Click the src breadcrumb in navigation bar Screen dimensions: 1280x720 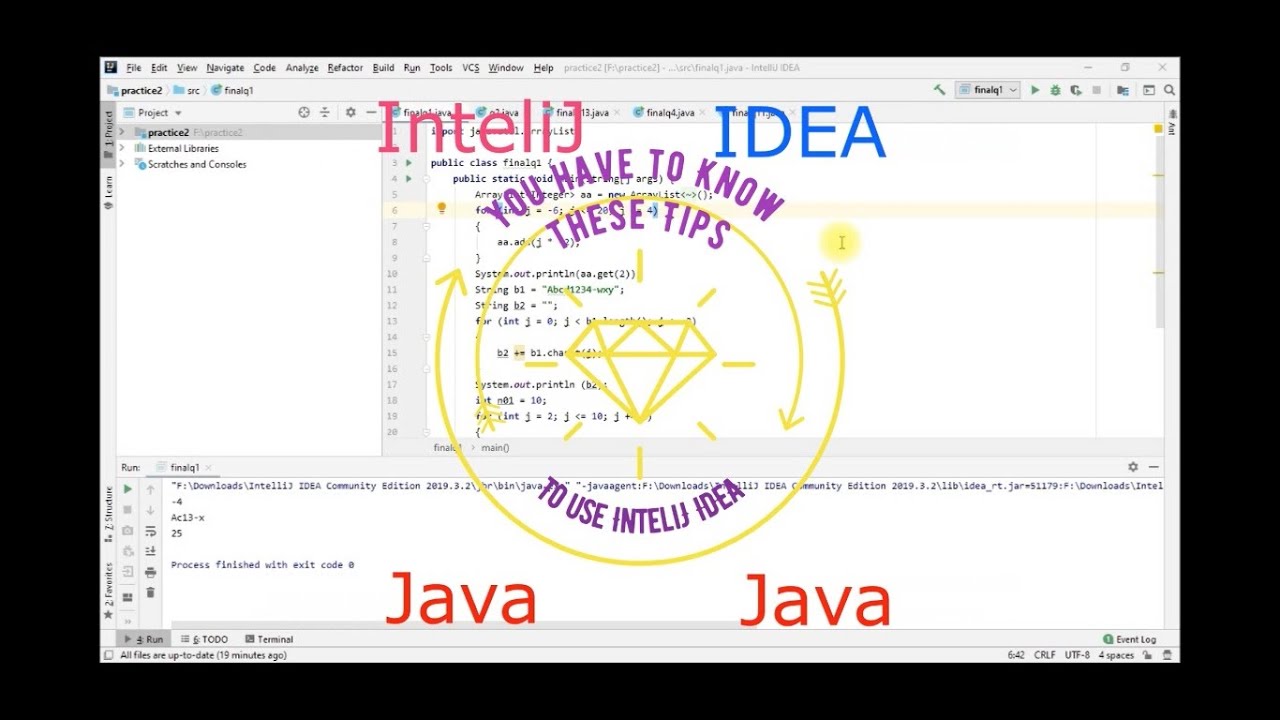point(186,90)
